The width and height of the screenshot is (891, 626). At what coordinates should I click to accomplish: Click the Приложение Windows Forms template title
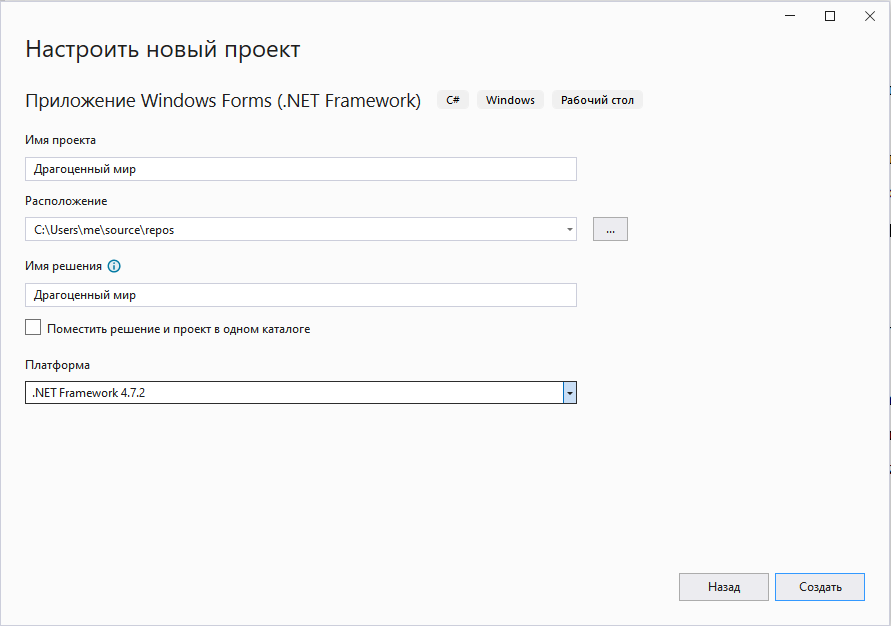tap(223, 101)
